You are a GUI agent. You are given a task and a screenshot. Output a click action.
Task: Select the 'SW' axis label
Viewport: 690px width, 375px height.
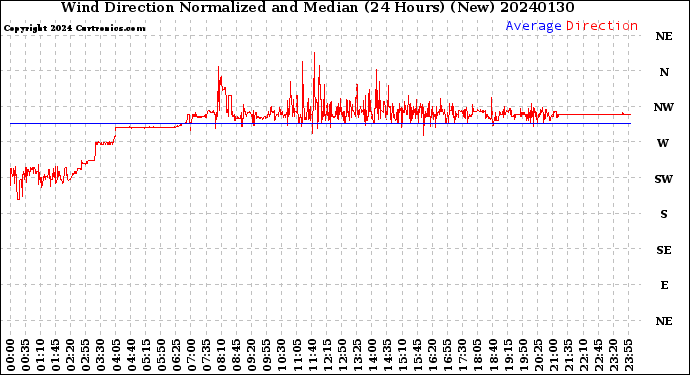click(x=663, y=179)
